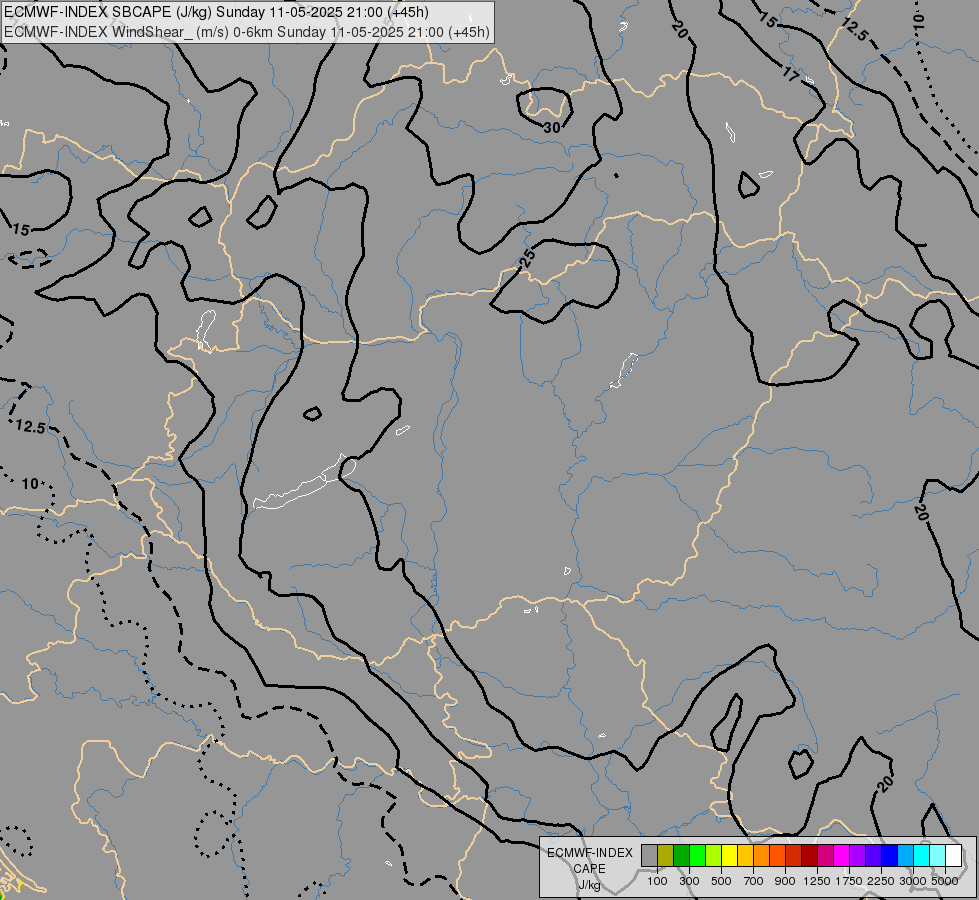Click the 2250 tick label in legend
979x900 pixels.
[x=881, y=881]
